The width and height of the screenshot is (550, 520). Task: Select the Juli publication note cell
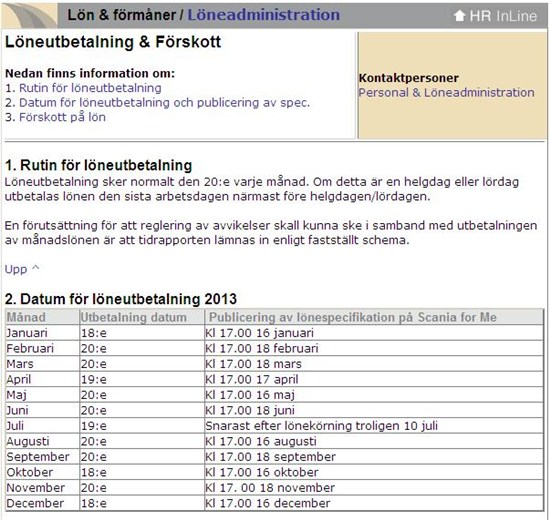[x=374, y=426]
